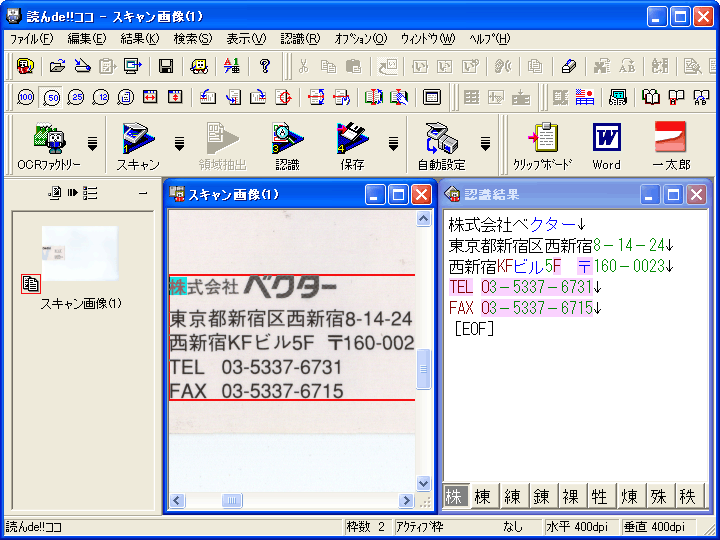
Task: Start scanning with スキャン button
Action: pos(138,146)
